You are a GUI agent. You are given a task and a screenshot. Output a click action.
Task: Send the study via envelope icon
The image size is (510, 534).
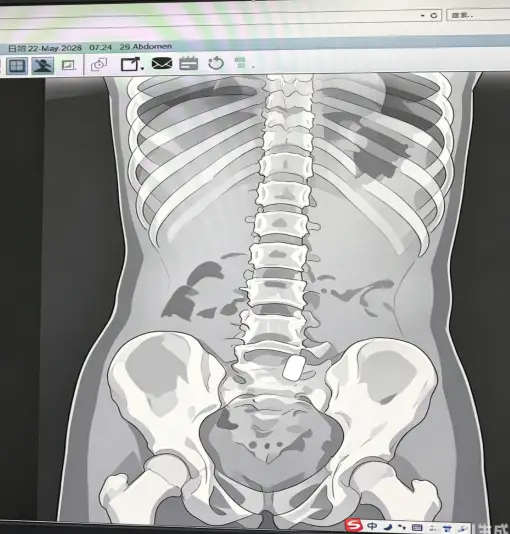click(x=162, y=63)
